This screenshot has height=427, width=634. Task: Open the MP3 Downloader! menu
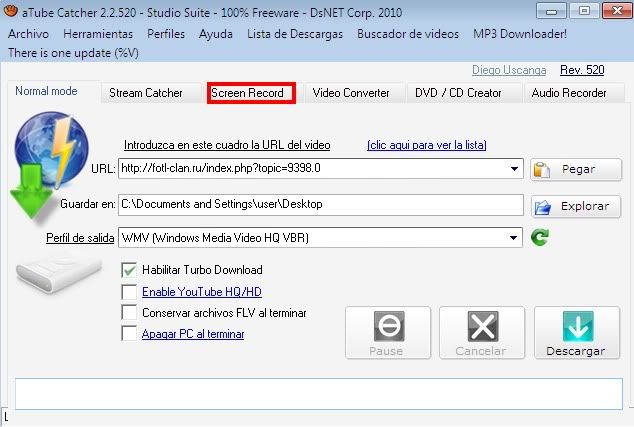click(x=520, y=34)
